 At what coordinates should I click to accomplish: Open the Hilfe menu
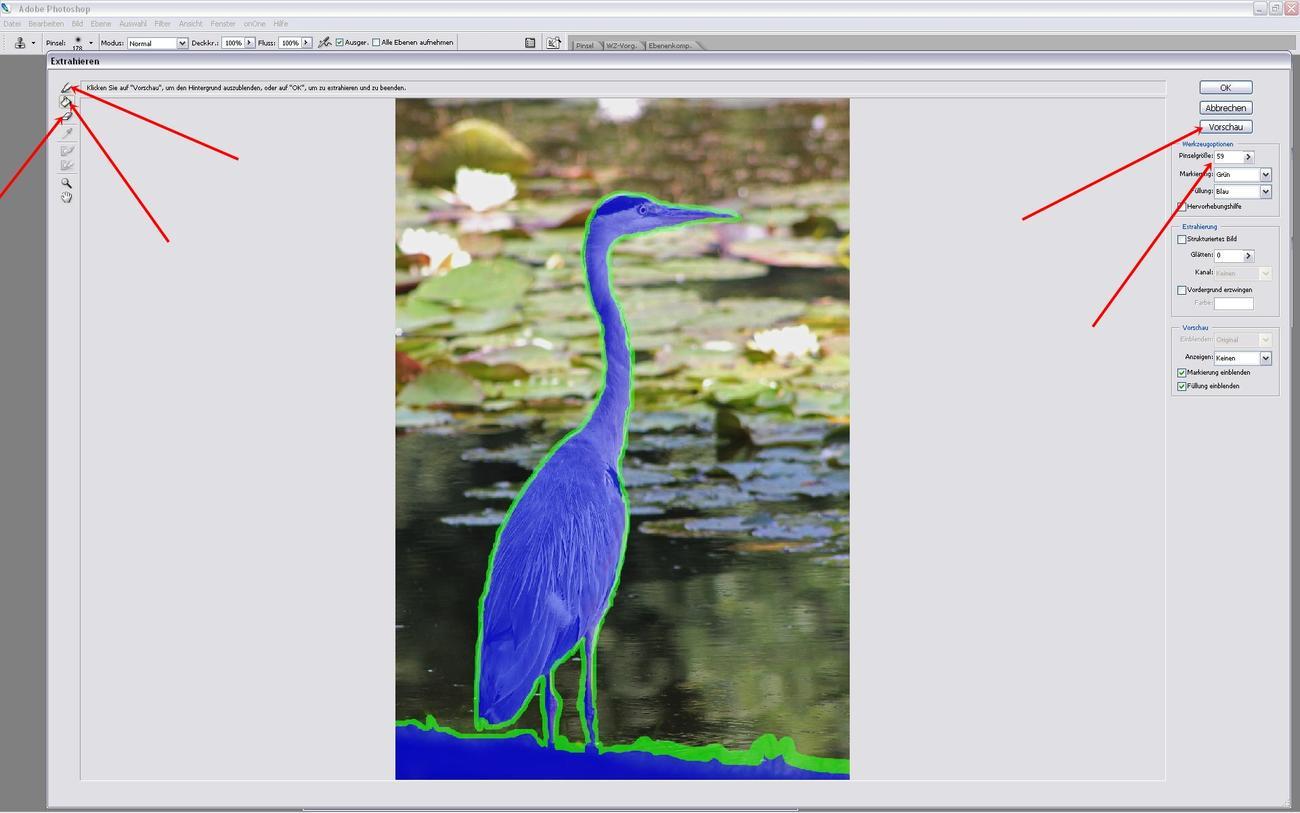pyautogui.click(x=281, y=24)
